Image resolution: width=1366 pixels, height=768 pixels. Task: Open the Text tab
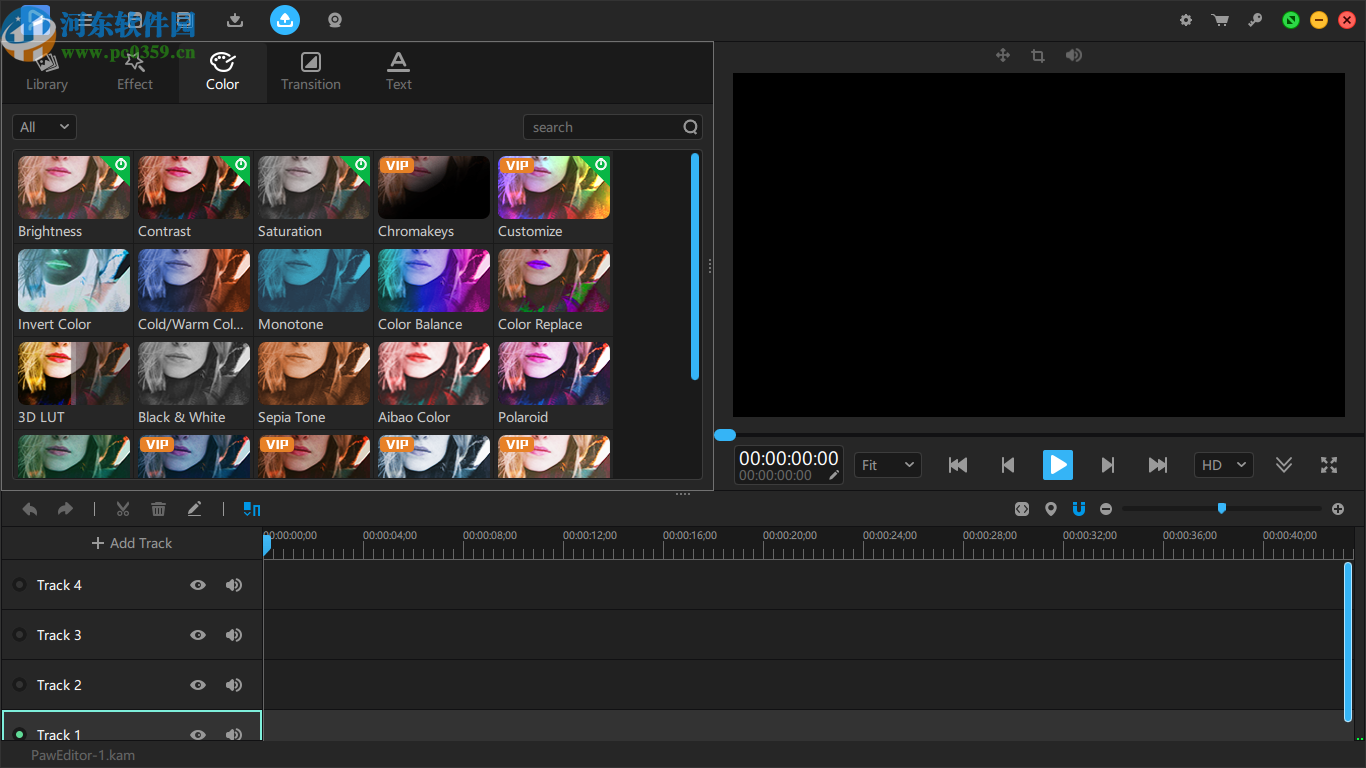tap(398, 72)
